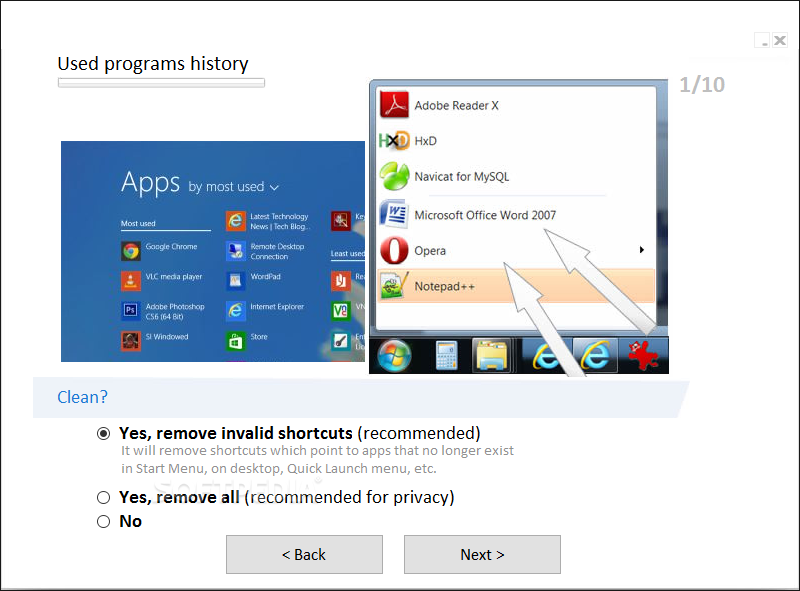This screenshot has height=591, width=800.
Task: Click the red splat taskbar icon
Action: click(643, 355)
